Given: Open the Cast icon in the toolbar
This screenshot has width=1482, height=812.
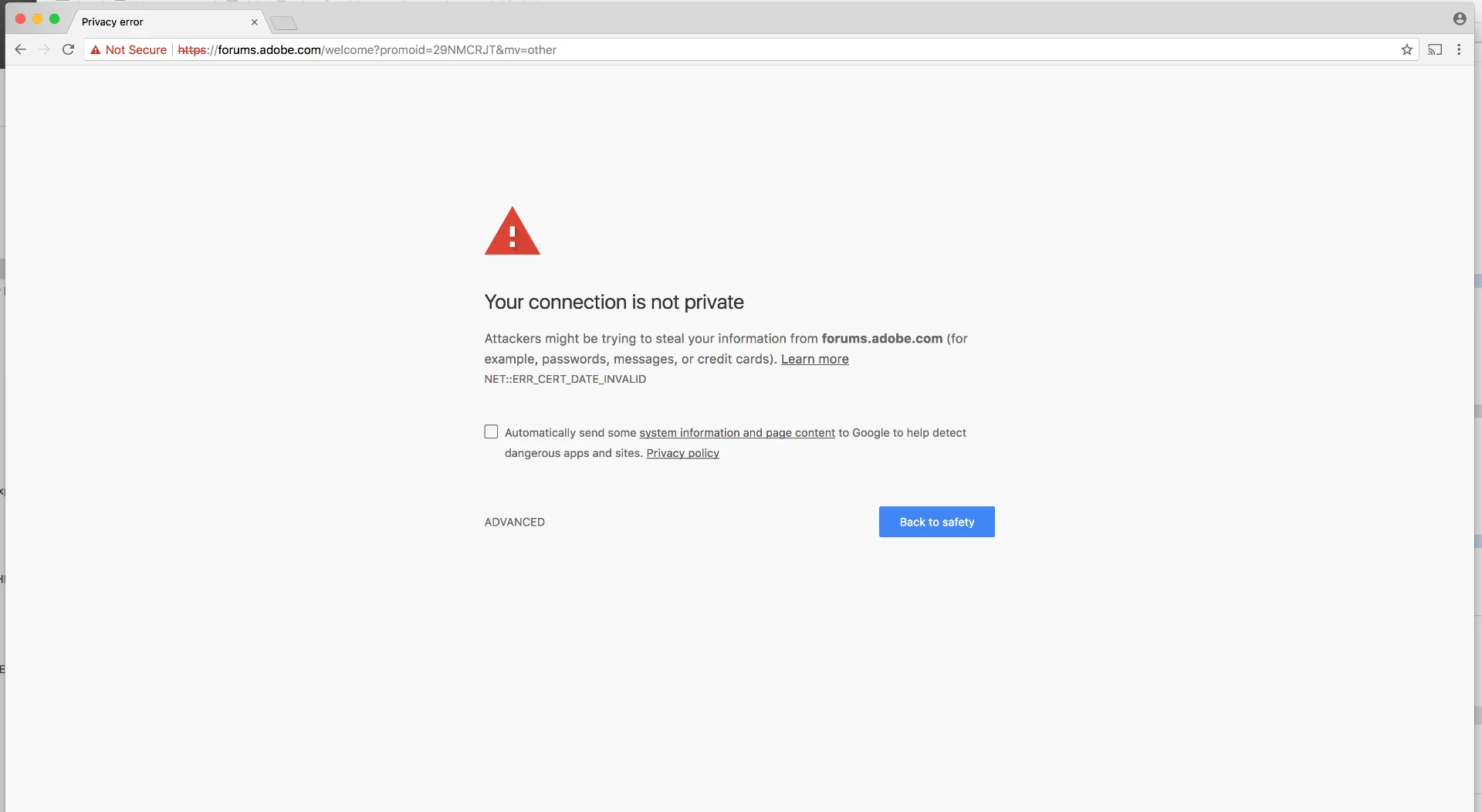Looking at the screenshot, I should (1435, 49).
